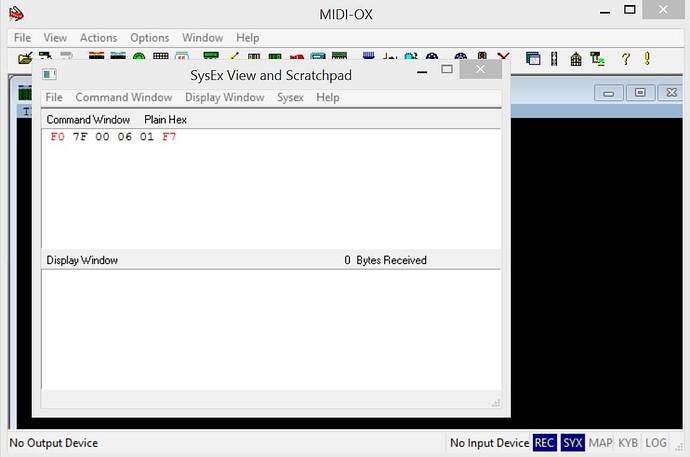Click the blue comb-shaped toolbar icon
The height and width of the screenshot is (457, 690).
[369, 56]
